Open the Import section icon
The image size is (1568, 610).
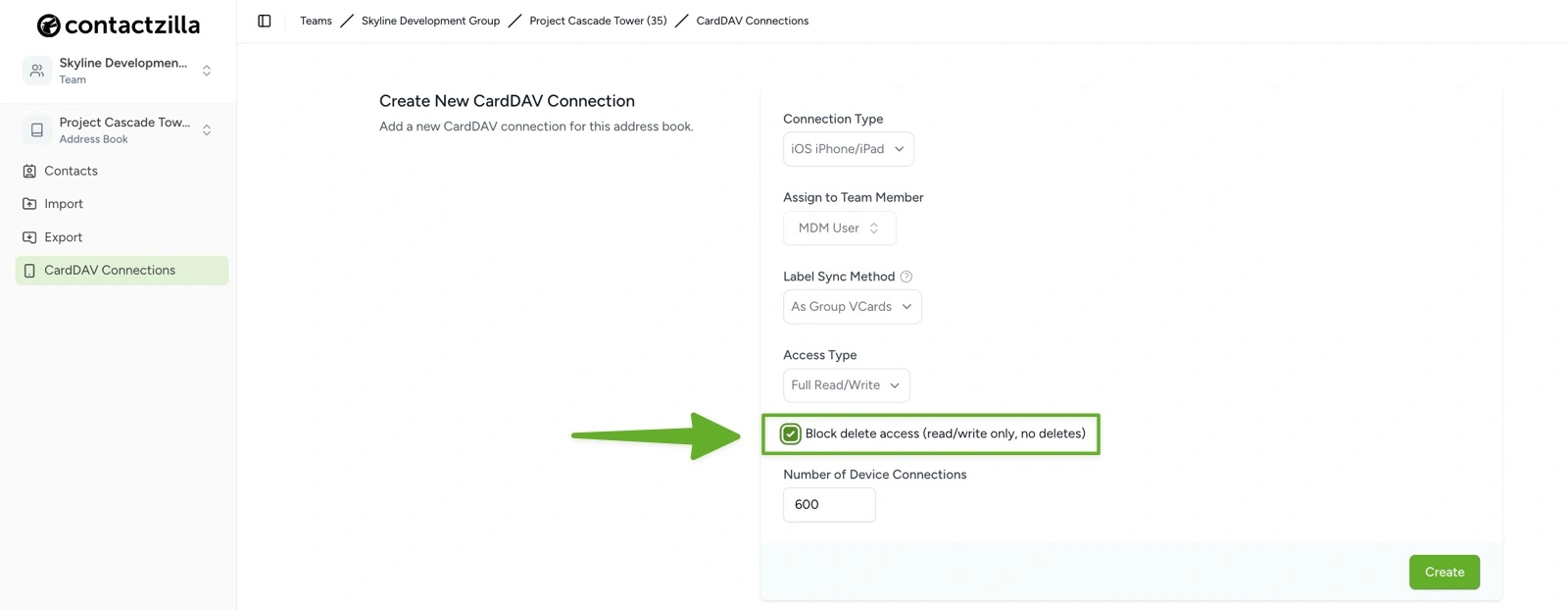(29, 203)
